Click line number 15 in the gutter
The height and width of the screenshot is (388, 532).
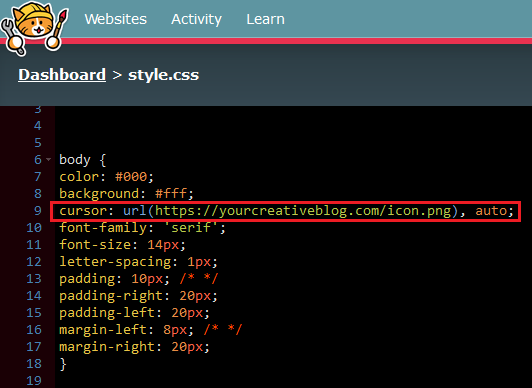coord(34,313)
